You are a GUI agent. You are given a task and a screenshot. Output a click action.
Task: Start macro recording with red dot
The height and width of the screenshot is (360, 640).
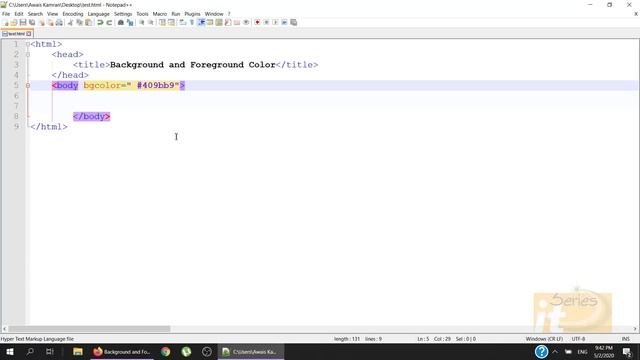tap(257, 23)
